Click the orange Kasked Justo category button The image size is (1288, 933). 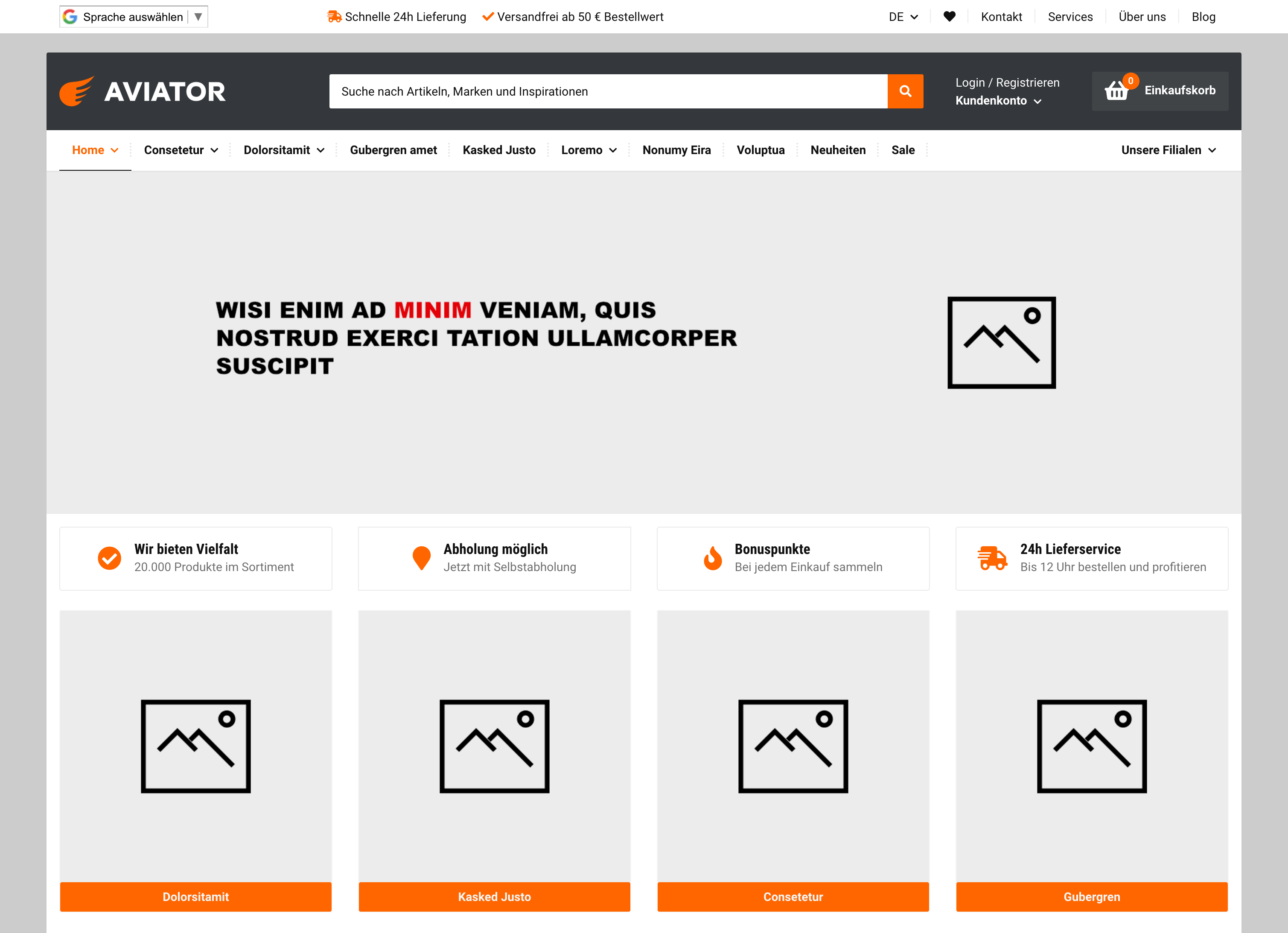click(495, 897)
